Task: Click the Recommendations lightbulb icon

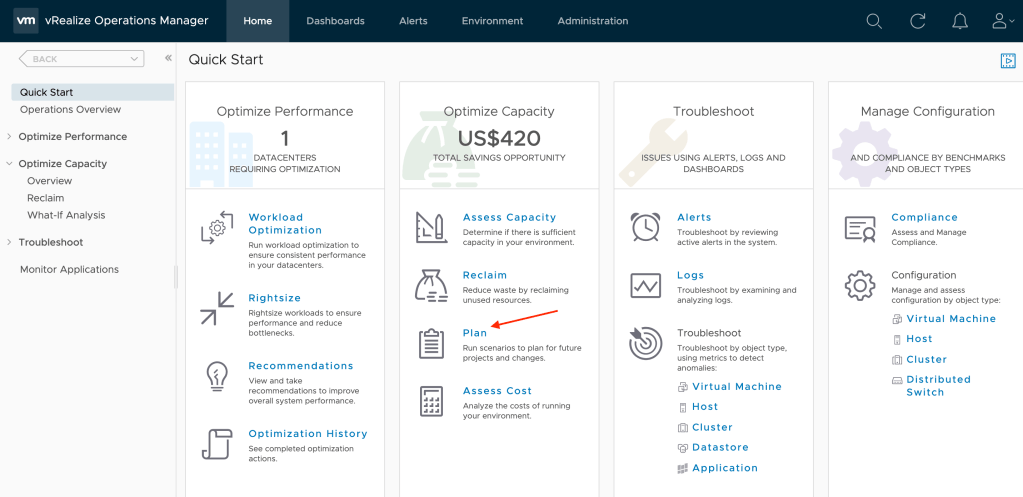Action: click(x=217, y=376)
